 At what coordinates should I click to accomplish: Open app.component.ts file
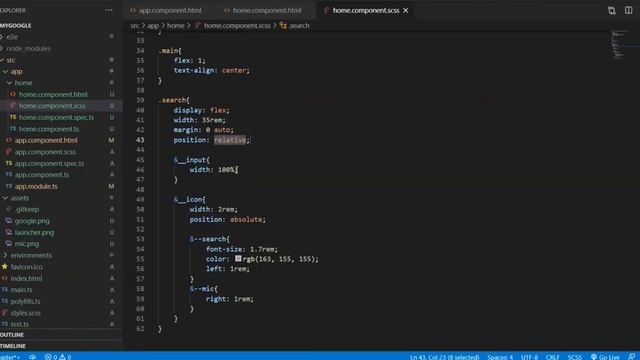point(42,175)
